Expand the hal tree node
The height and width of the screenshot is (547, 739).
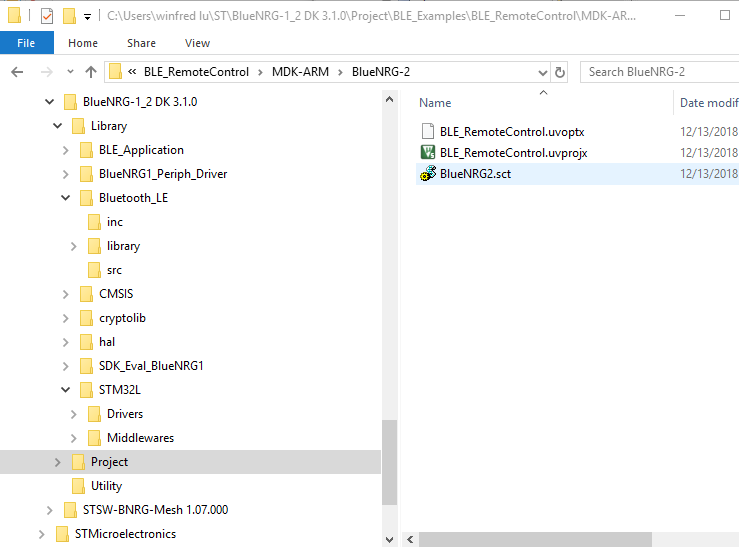[x=66, y=343]
